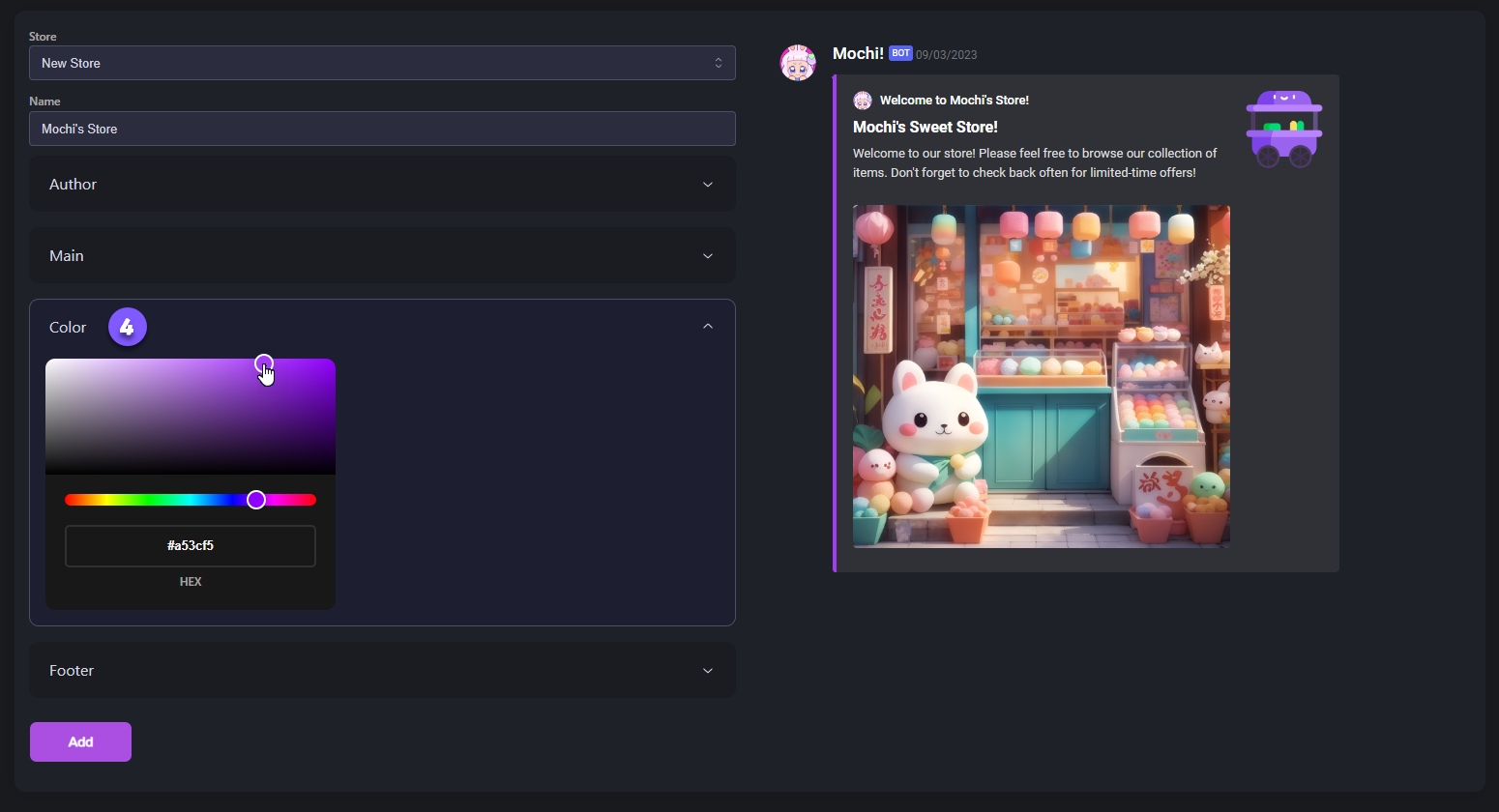Click the purple step 4 badge
This screenshot has width=1499, height=812.
(128, 327)
